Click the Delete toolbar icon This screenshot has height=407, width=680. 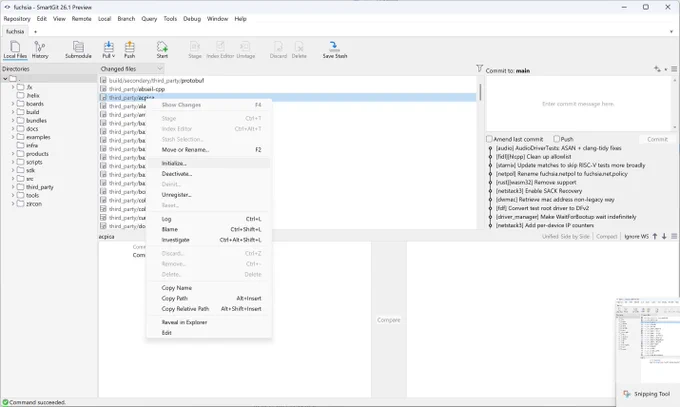299,49
